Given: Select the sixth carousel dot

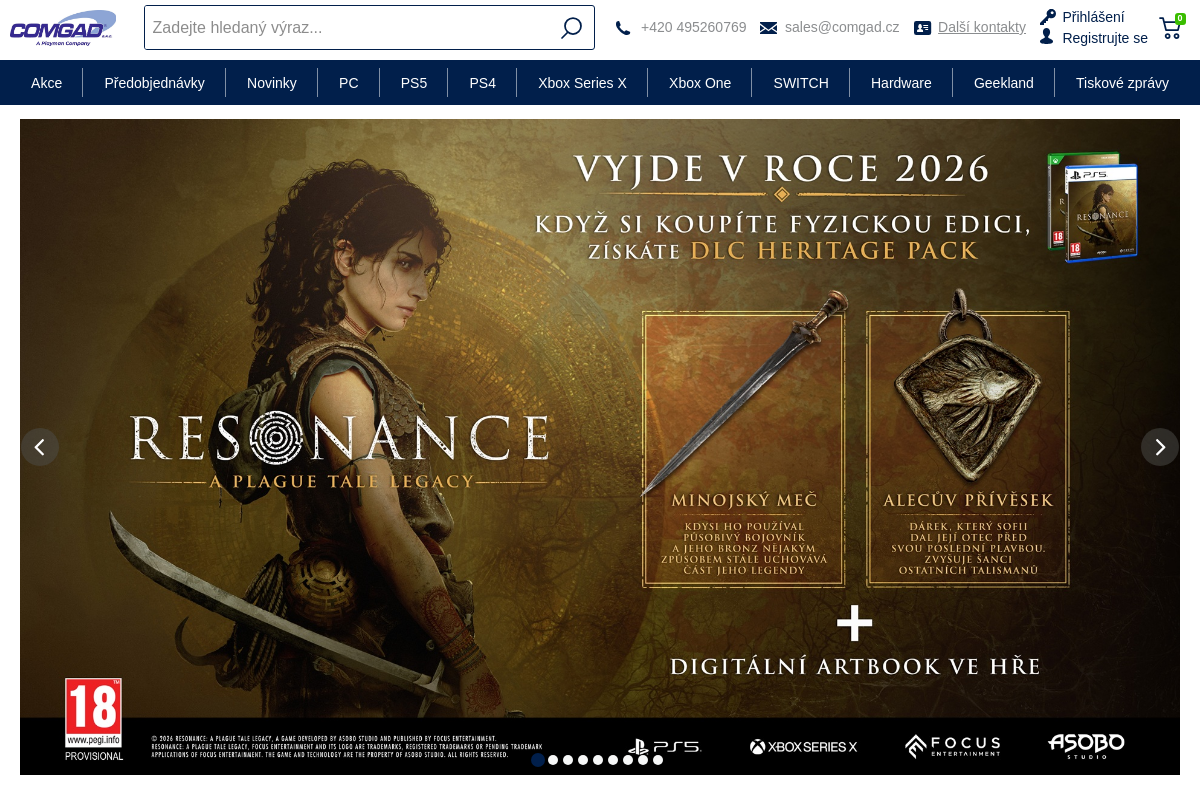Looking at the screenshot, I should [x=613, y=760].
